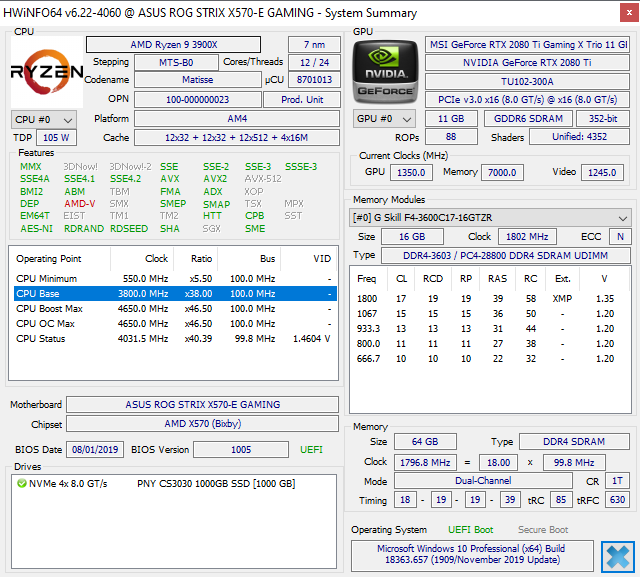
Task: Click the 64 GB memory size field
Action: pyautogui.click(x=425, y=442)
